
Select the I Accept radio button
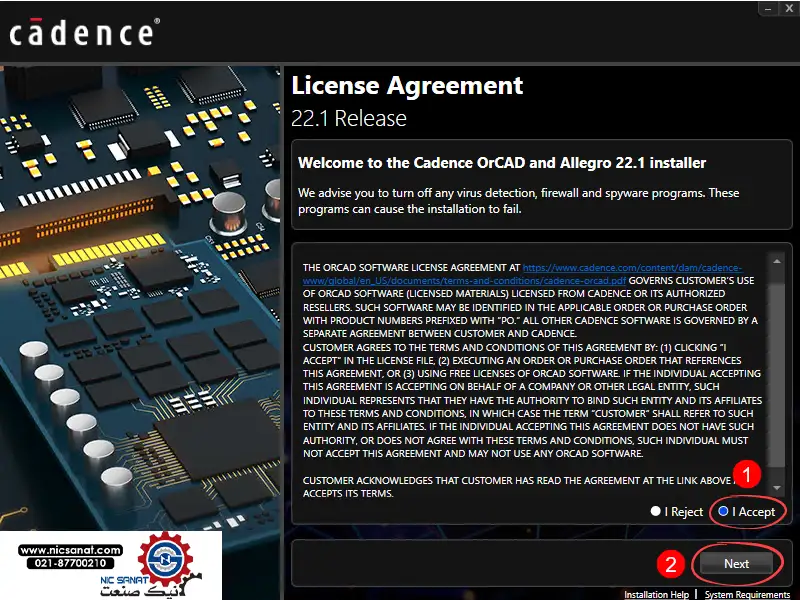[723, 511]
